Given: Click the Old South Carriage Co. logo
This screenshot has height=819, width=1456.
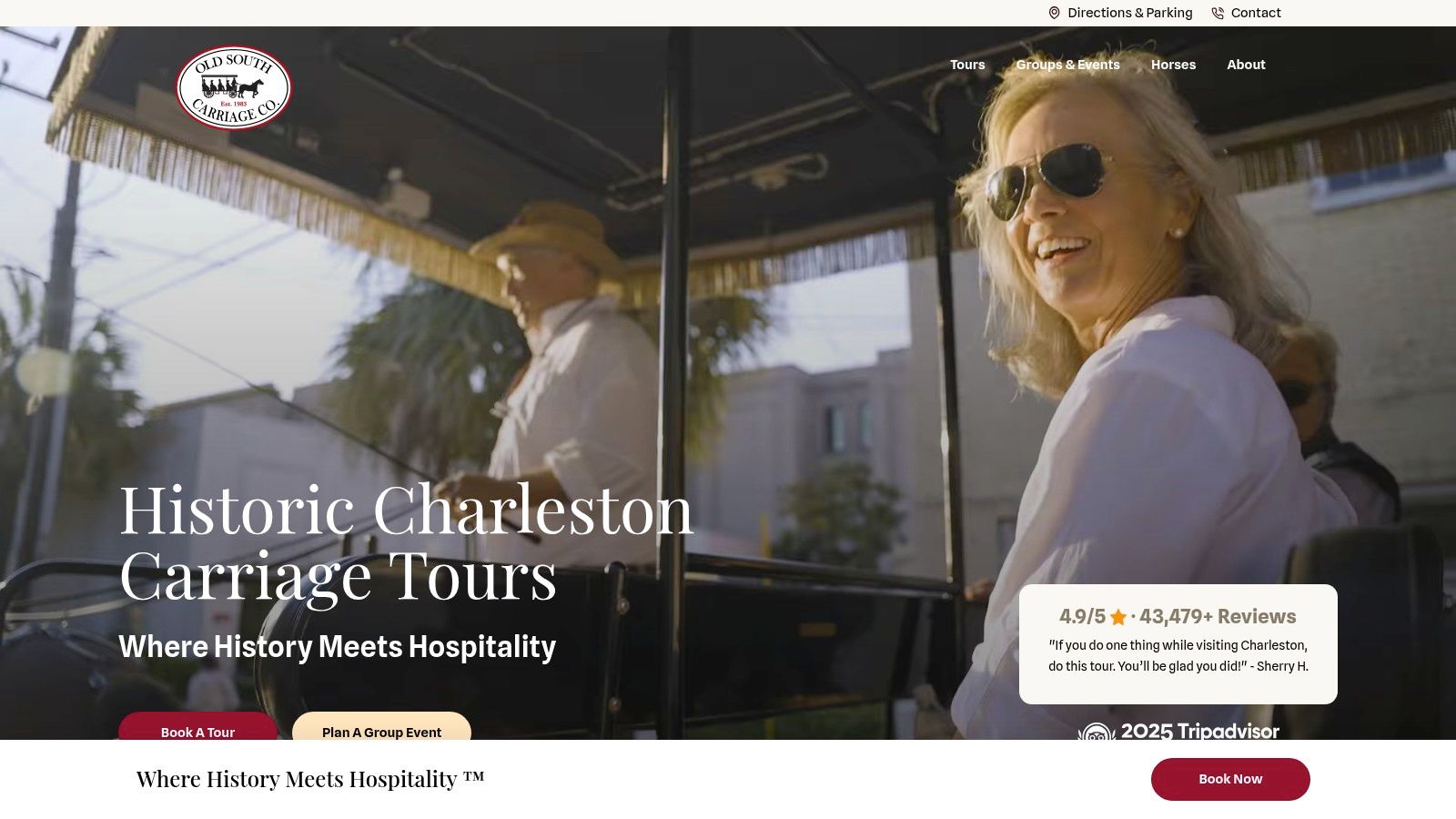Looking at the screenshot, I should (234, 87).
